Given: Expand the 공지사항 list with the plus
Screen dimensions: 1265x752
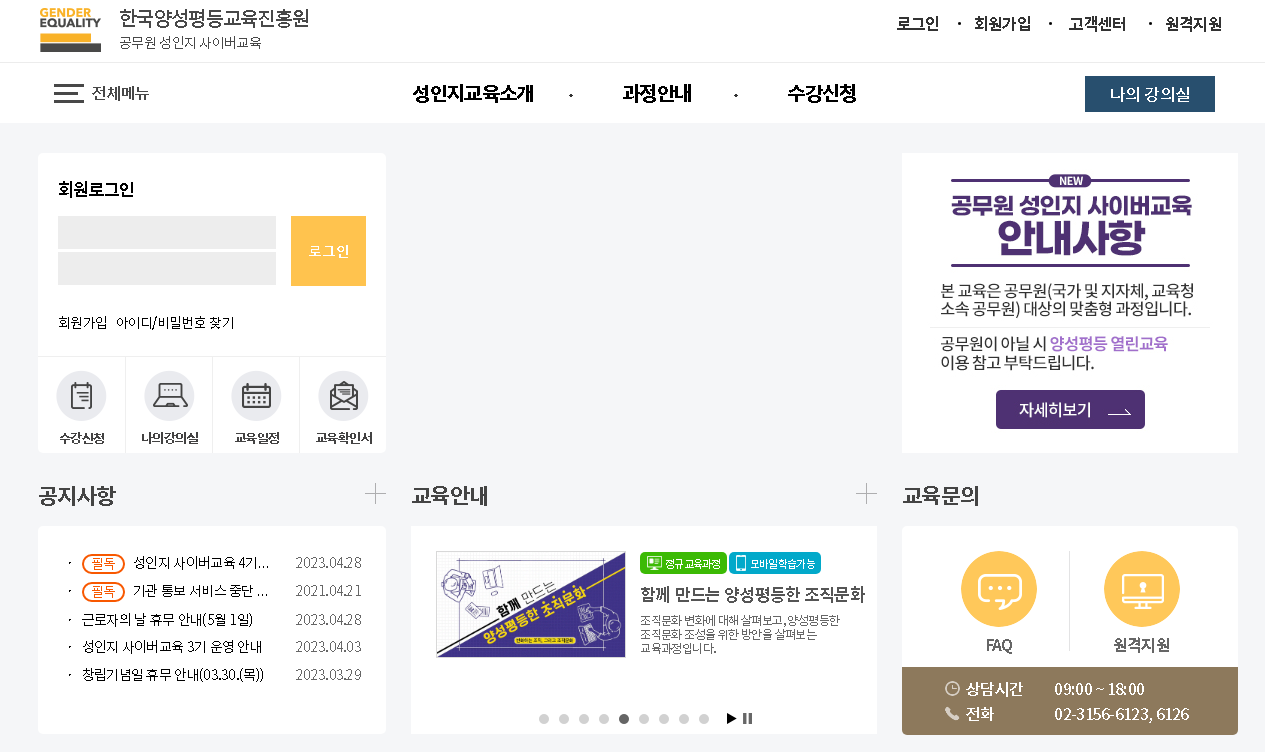Looking at the screenshot, I should click(375, 493).
